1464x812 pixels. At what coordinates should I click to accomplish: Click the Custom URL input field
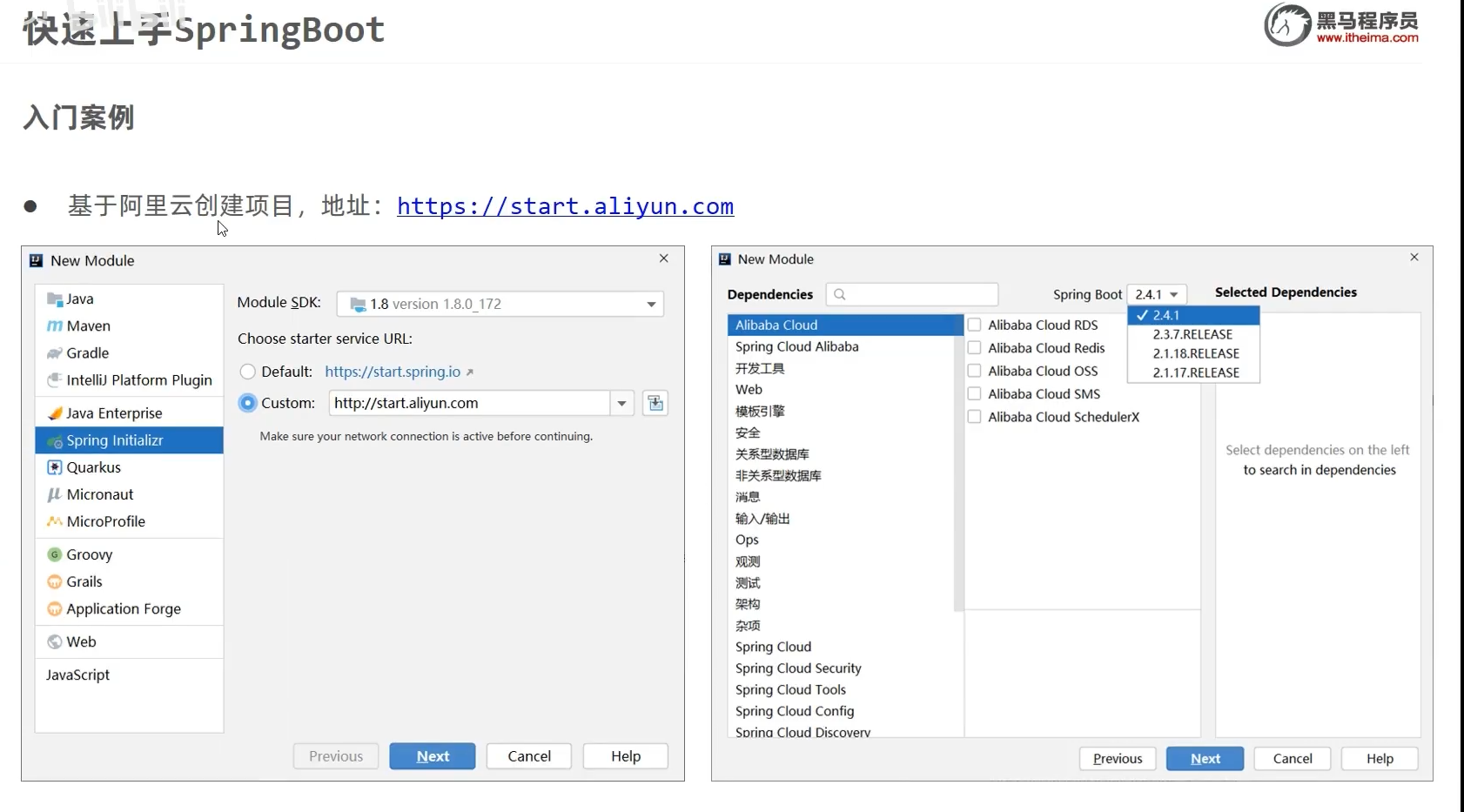coord(469,403)
